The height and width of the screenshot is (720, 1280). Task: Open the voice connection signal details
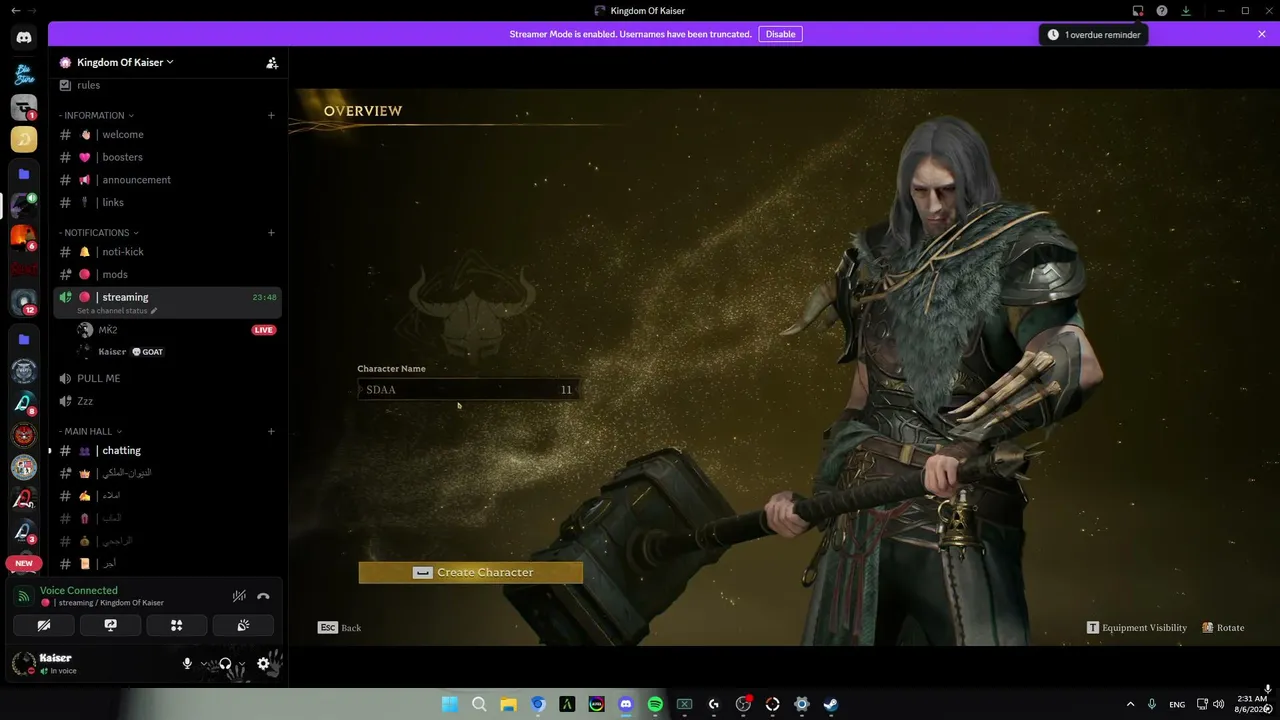[x=24, y=596]
